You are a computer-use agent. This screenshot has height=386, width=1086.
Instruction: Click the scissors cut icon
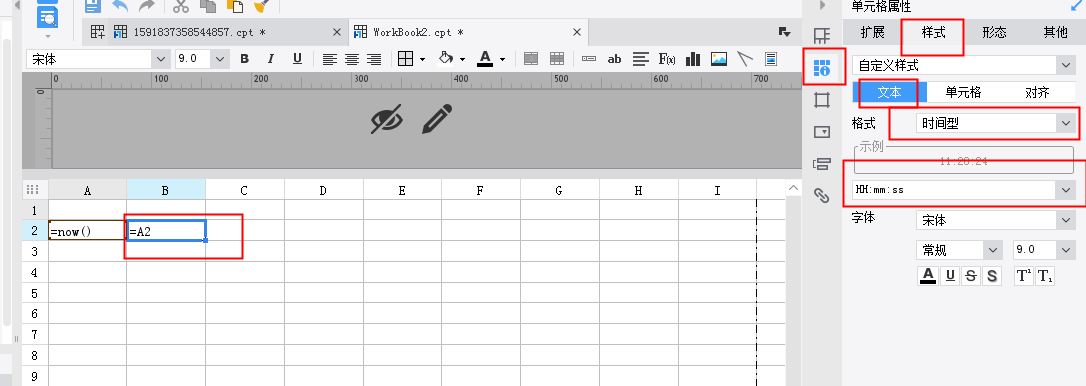(181, 6)
